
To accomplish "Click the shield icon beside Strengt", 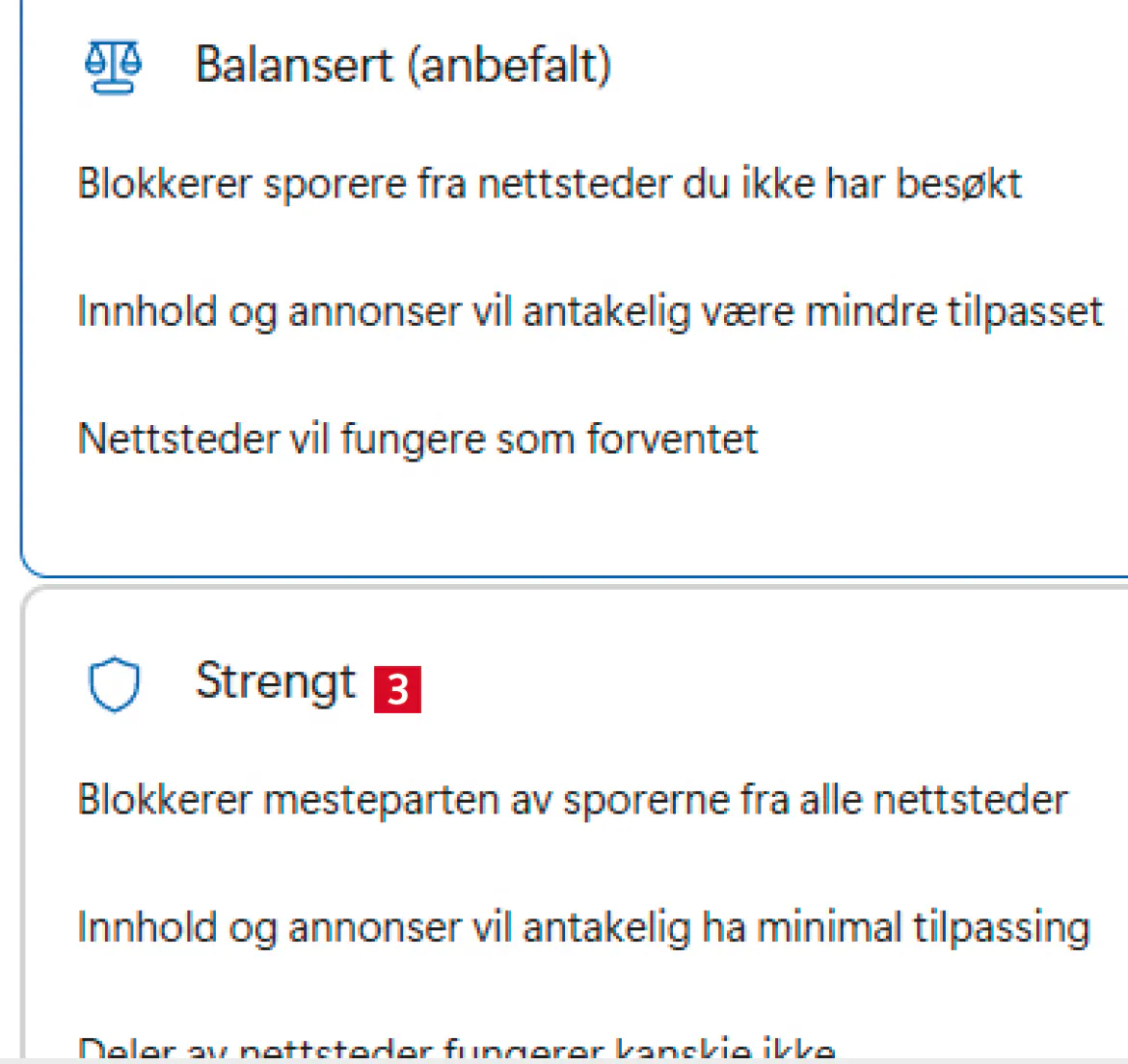I will coord(114,684).
